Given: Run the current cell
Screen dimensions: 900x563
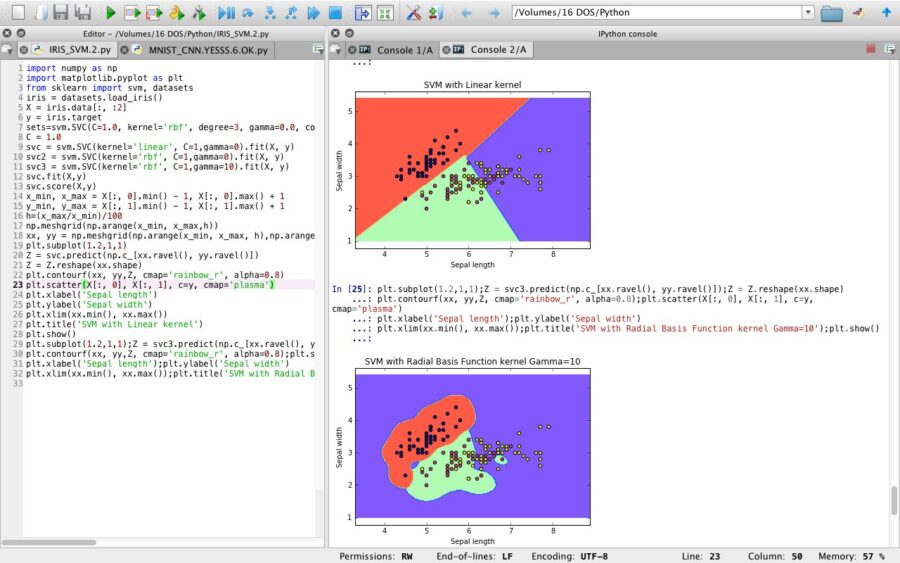Looking at the screenshot, I should [133, 12].
